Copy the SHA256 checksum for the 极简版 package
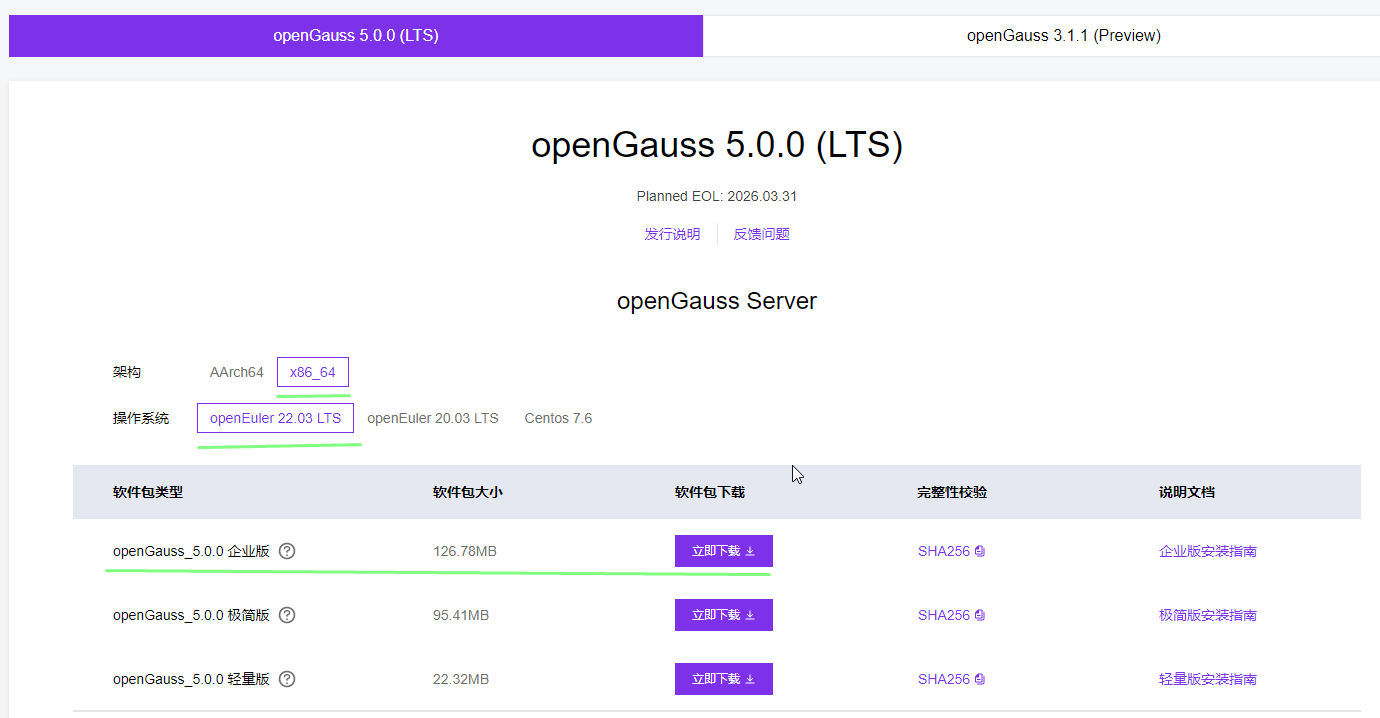Image resolution: width=1380 pixels, height=718 pixels. click(980, 615)
